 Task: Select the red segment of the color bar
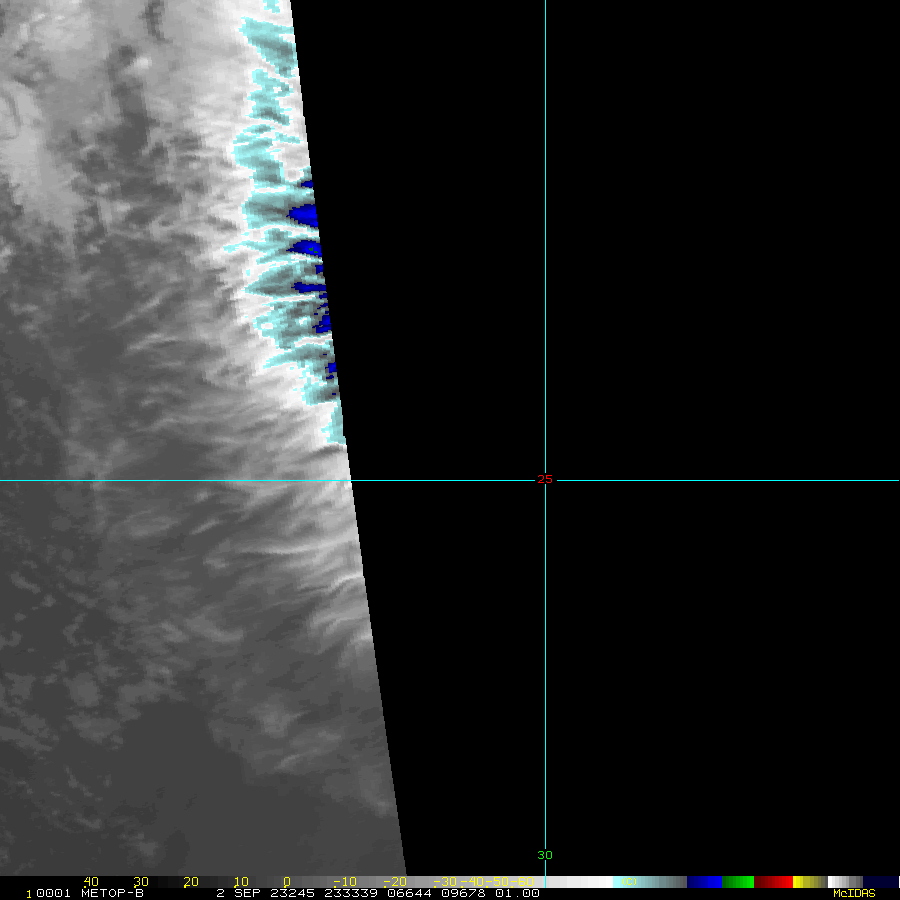pyautogui.click(x=773, y=882)
